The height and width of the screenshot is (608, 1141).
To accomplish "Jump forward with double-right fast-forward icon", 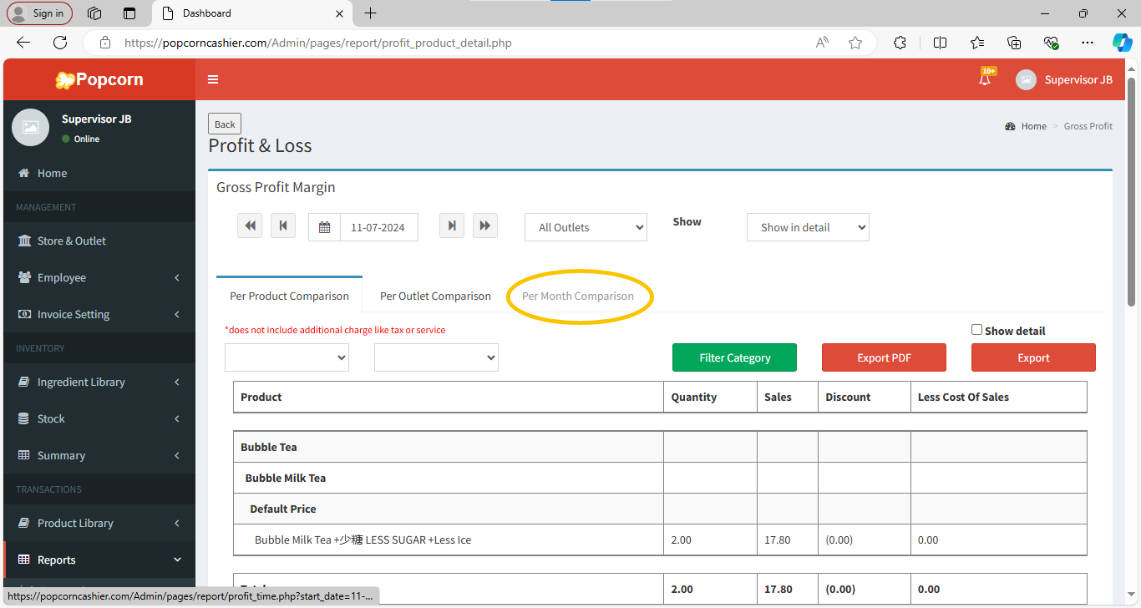I will click(485, 226).
